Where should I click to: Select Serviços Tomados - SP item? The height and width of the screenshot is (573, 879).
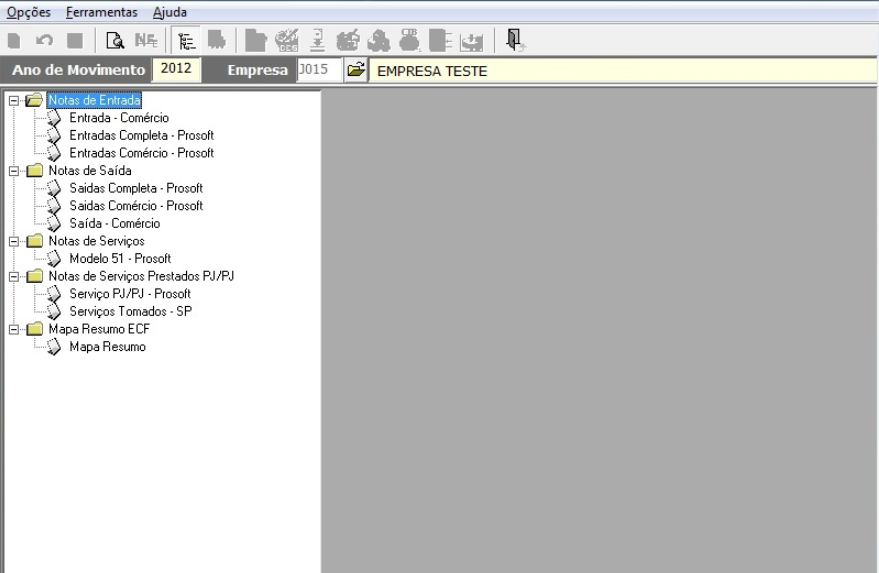pos(130,311)
